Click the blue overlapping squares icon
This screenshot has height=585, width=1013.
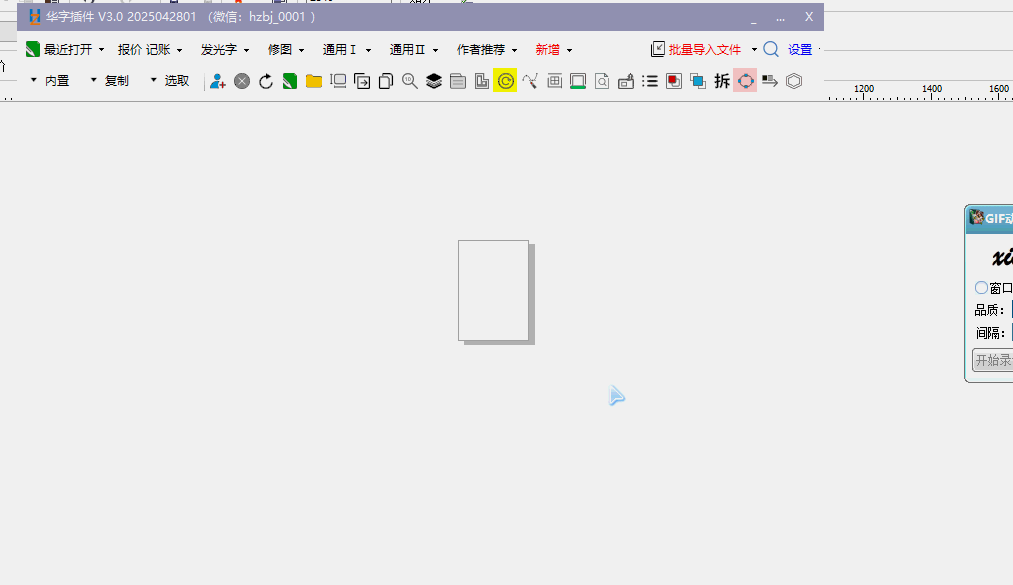click(698, 81)
